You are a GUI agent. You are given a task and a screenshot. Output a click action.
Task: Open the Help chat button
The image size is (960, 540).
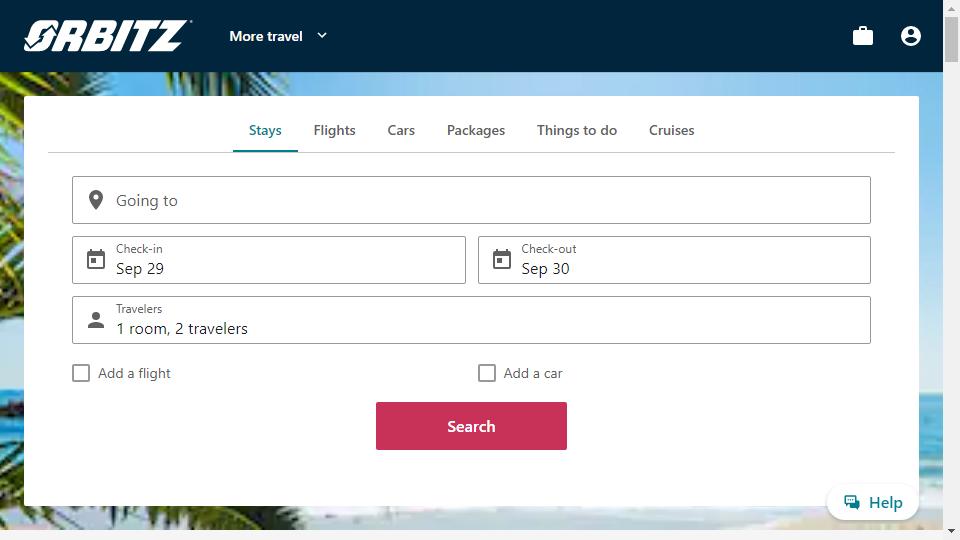872,503
